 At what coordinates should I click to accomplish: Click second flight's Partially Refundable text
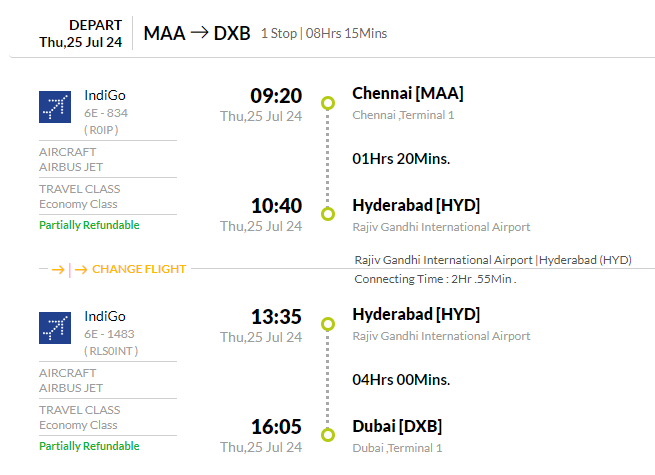[x=89, y=446]
